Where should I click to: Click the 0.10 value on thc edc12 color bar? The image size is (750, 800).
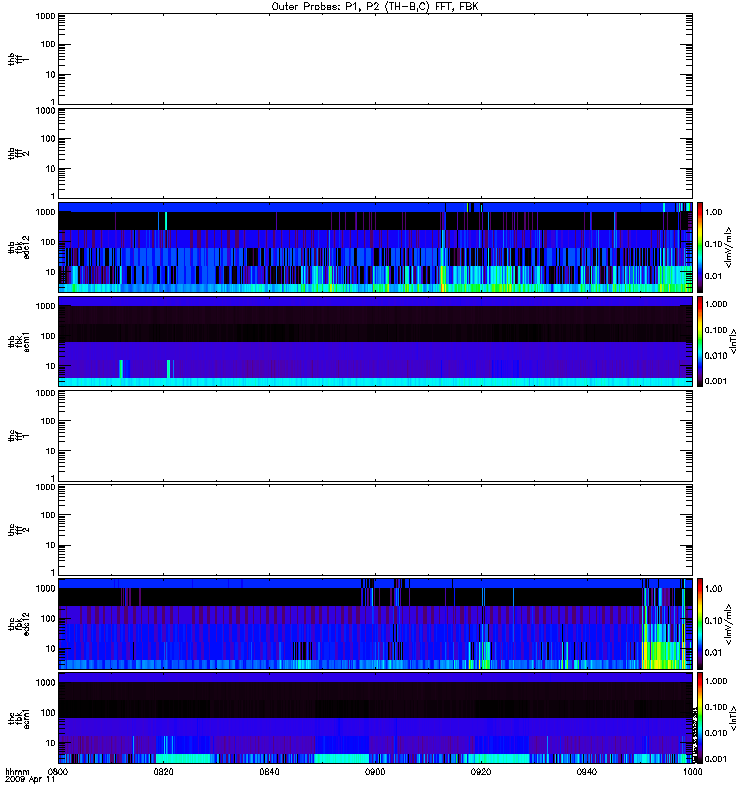pyautogui.click(x=714, y=621)
